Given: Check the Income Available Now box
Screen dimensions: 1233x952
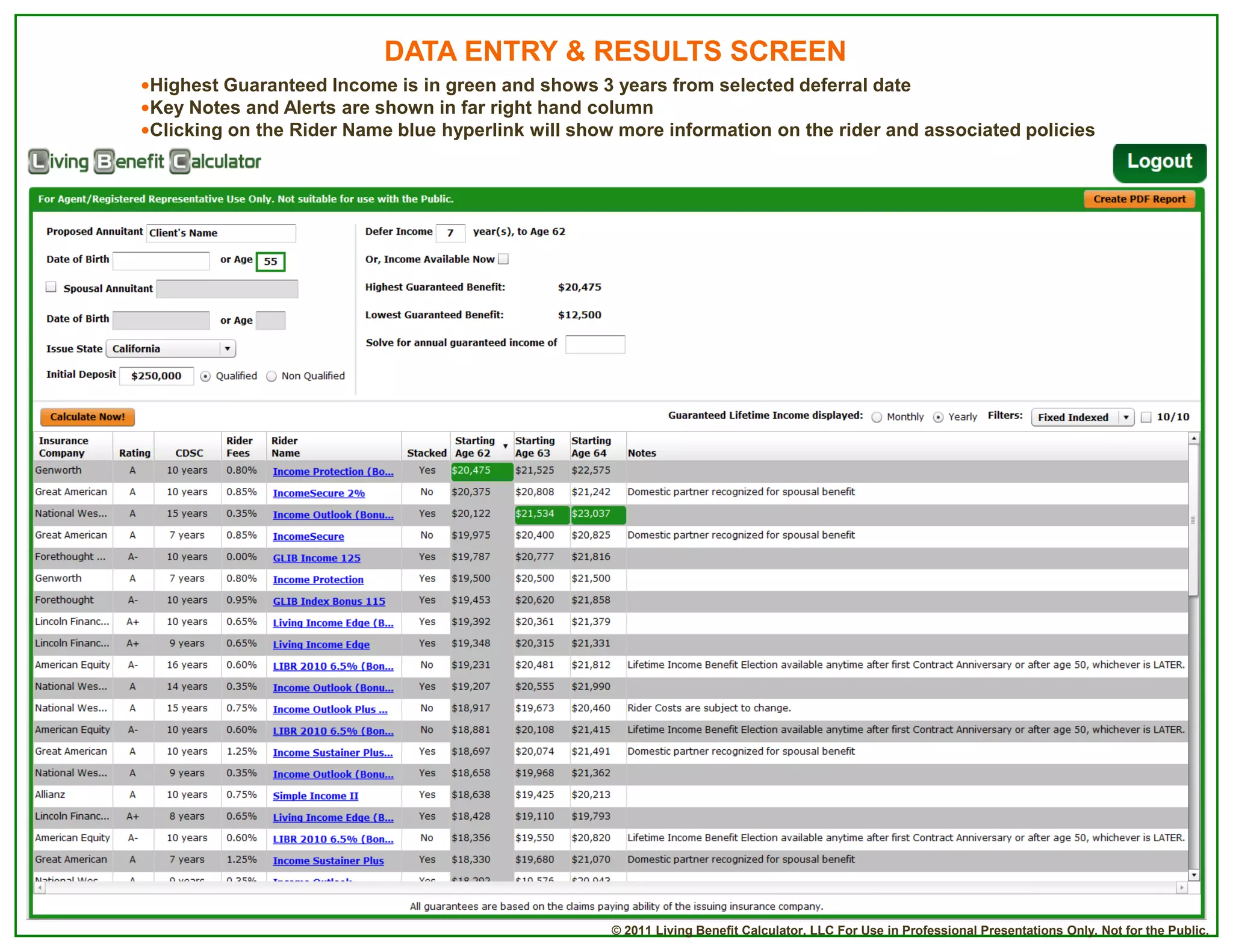Looking at the screenshot, I should pyautogui.click(x=503, y=259).
